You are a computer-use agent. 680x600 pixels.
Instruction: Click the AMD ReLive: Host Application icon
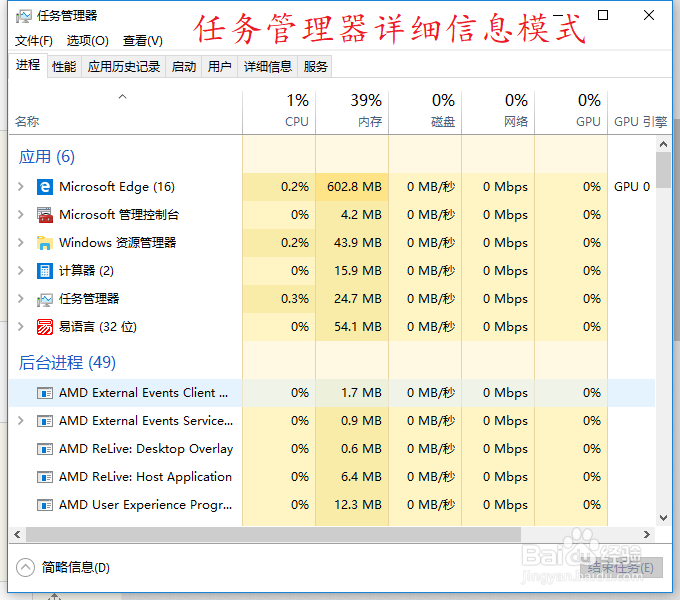click(x=45, y=477)
